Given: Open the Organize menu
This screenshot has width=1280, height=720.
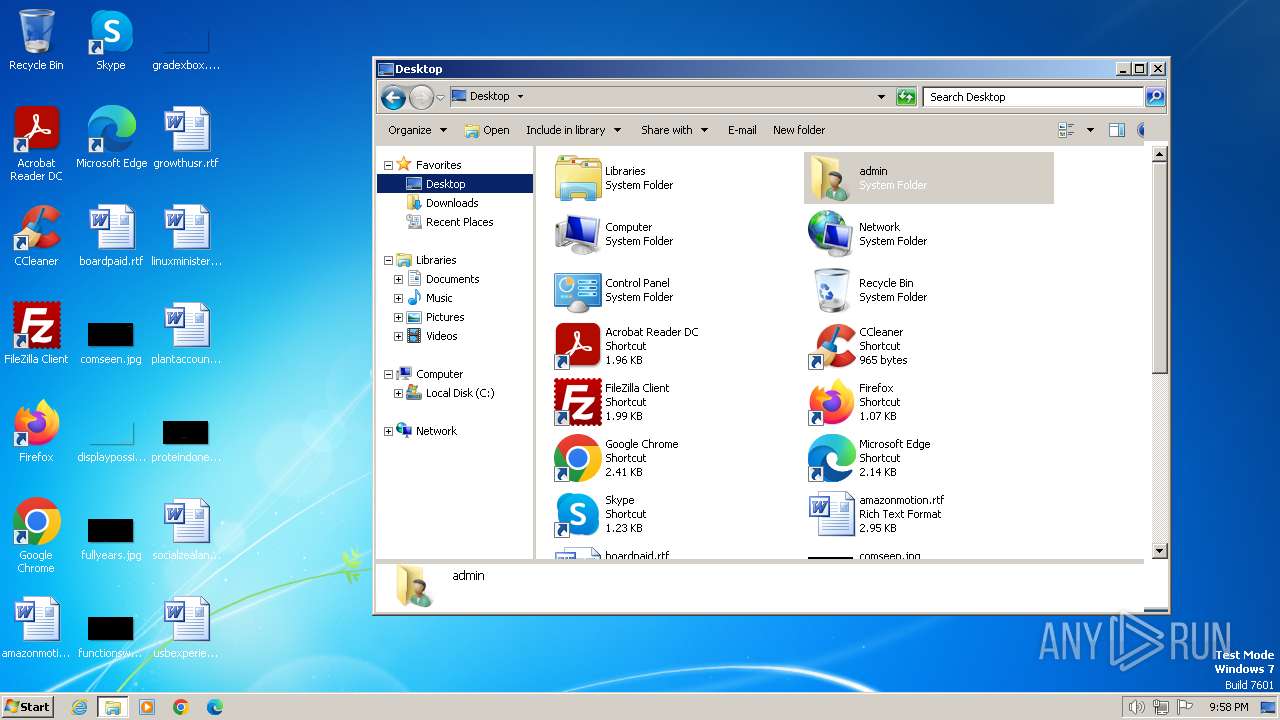Looking at the screenshot, I should [417, 130].
